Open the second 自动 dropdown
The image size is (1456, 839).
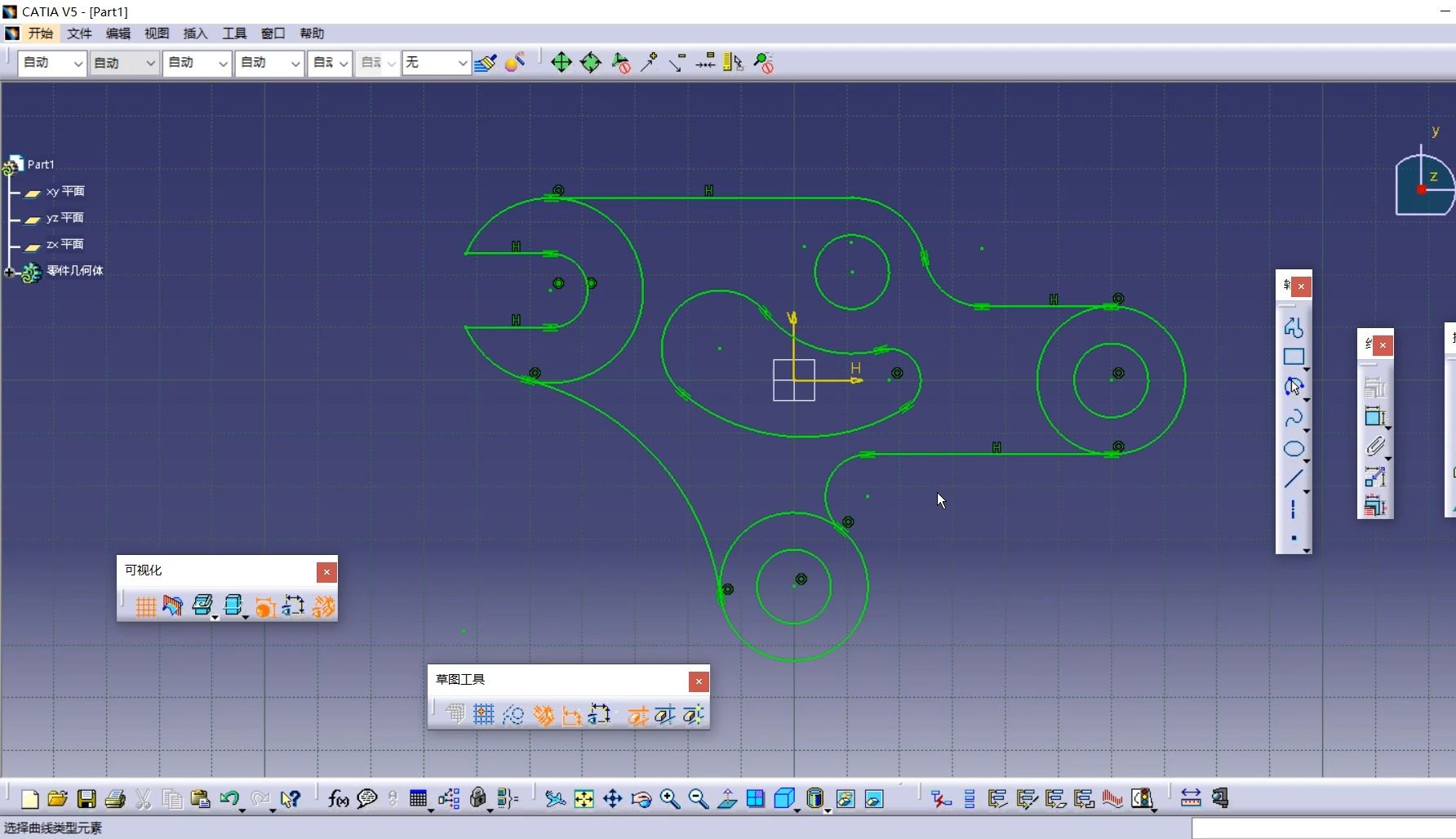(124, 63)
